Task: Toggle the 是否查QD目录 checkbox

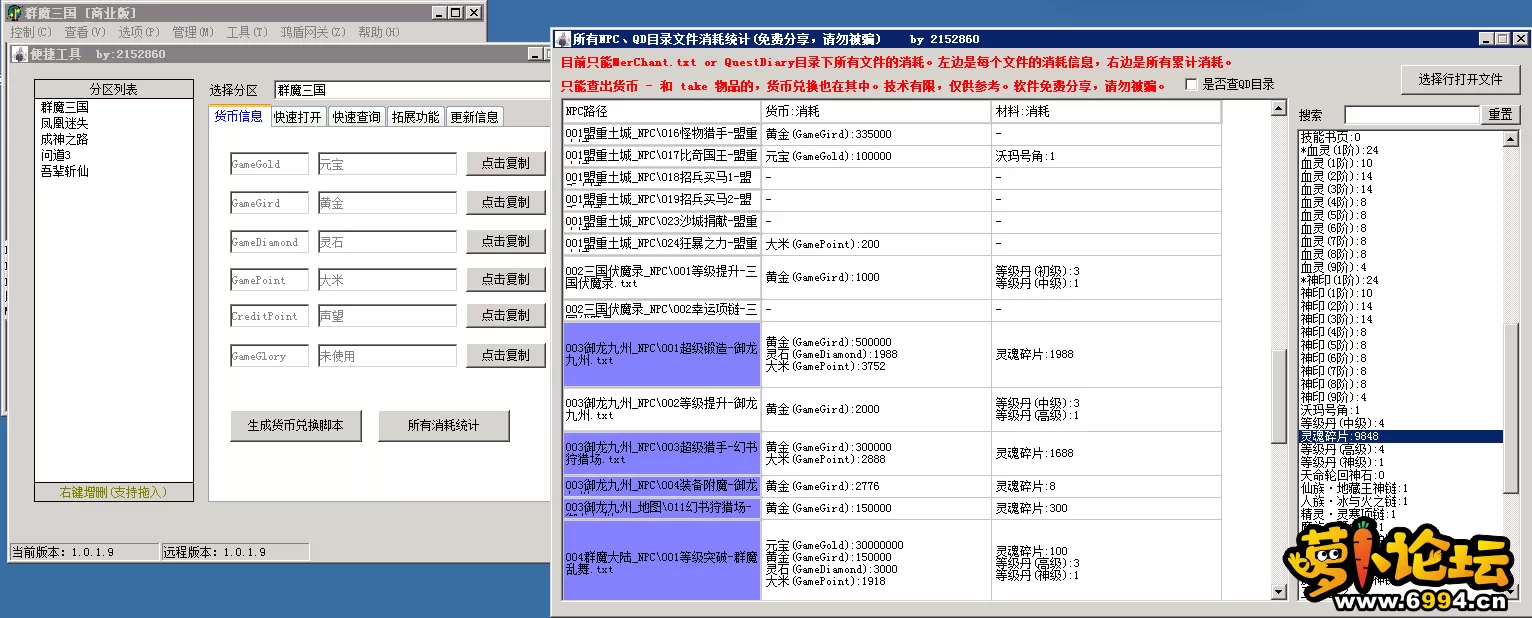Action: pyautogui.click(x=1191, y=85)
